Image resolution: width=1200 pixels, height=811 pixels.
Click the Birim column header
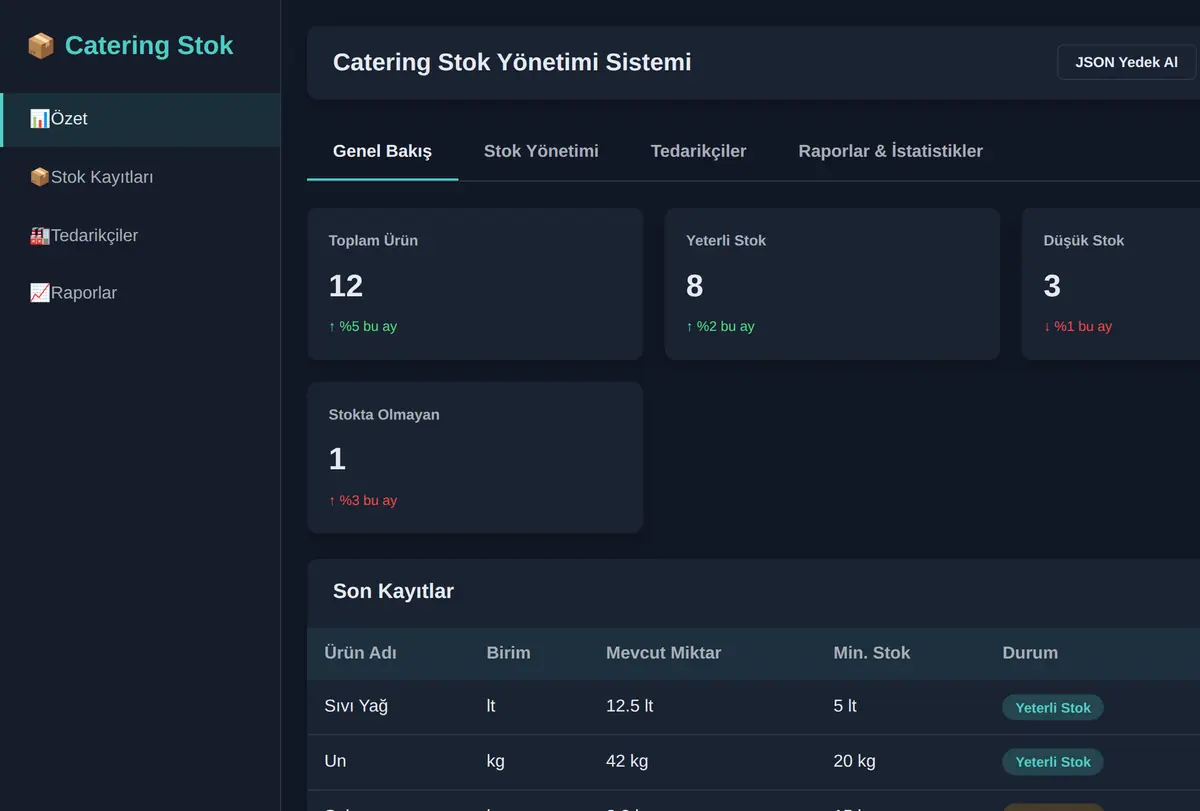[508, 653]
